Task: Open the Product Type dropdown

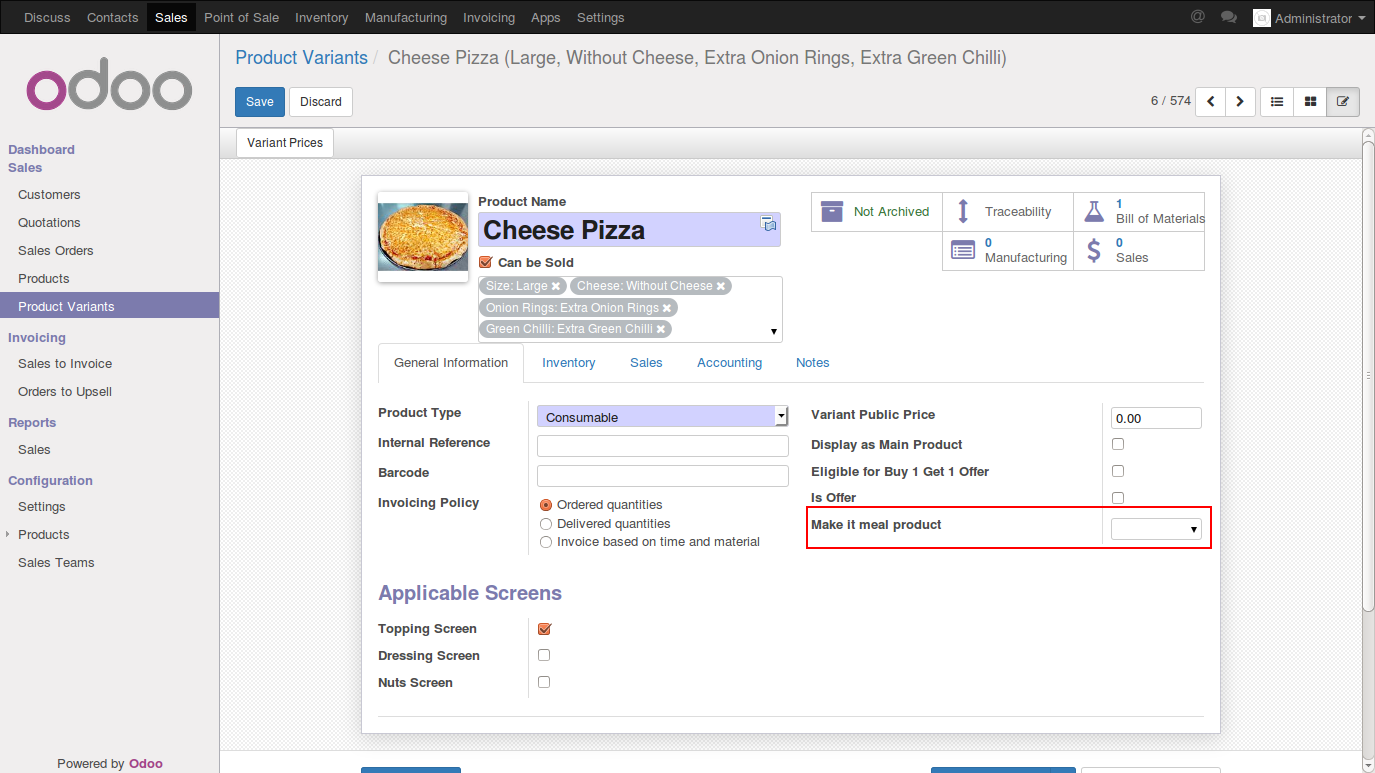Action: point(663,417)
